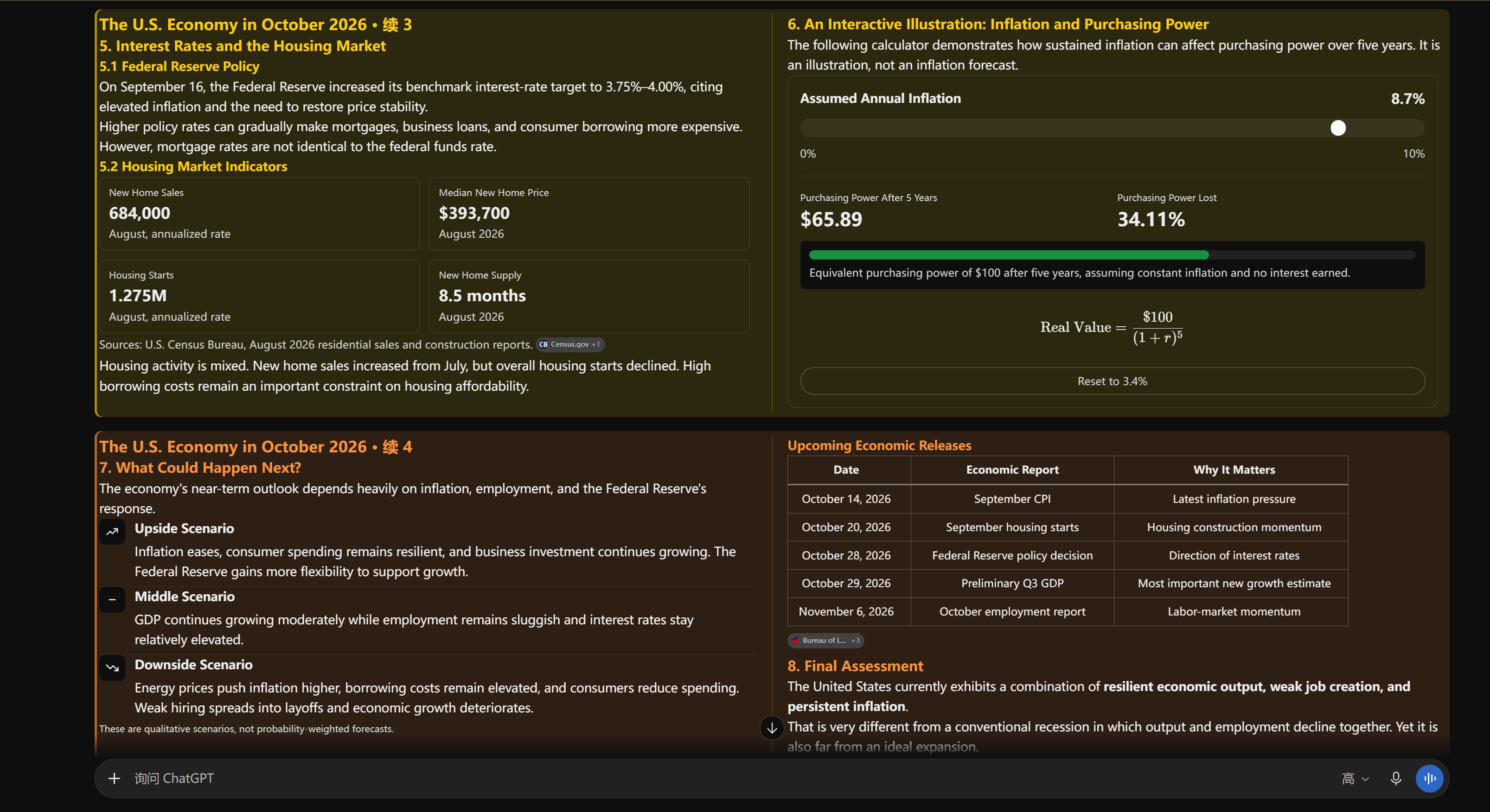
Task: Click the New Home Sales 684,000 card
Action: point(259,213)
